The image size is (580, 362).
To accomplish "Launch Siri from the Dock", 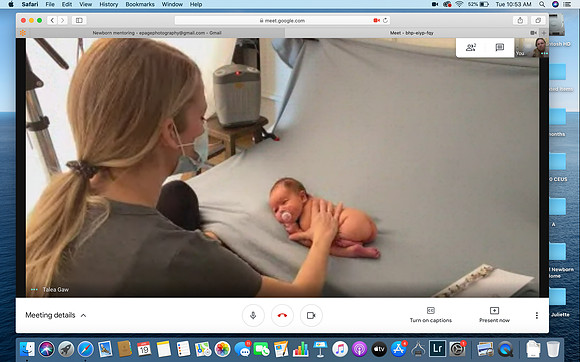I will click(47, 349).
